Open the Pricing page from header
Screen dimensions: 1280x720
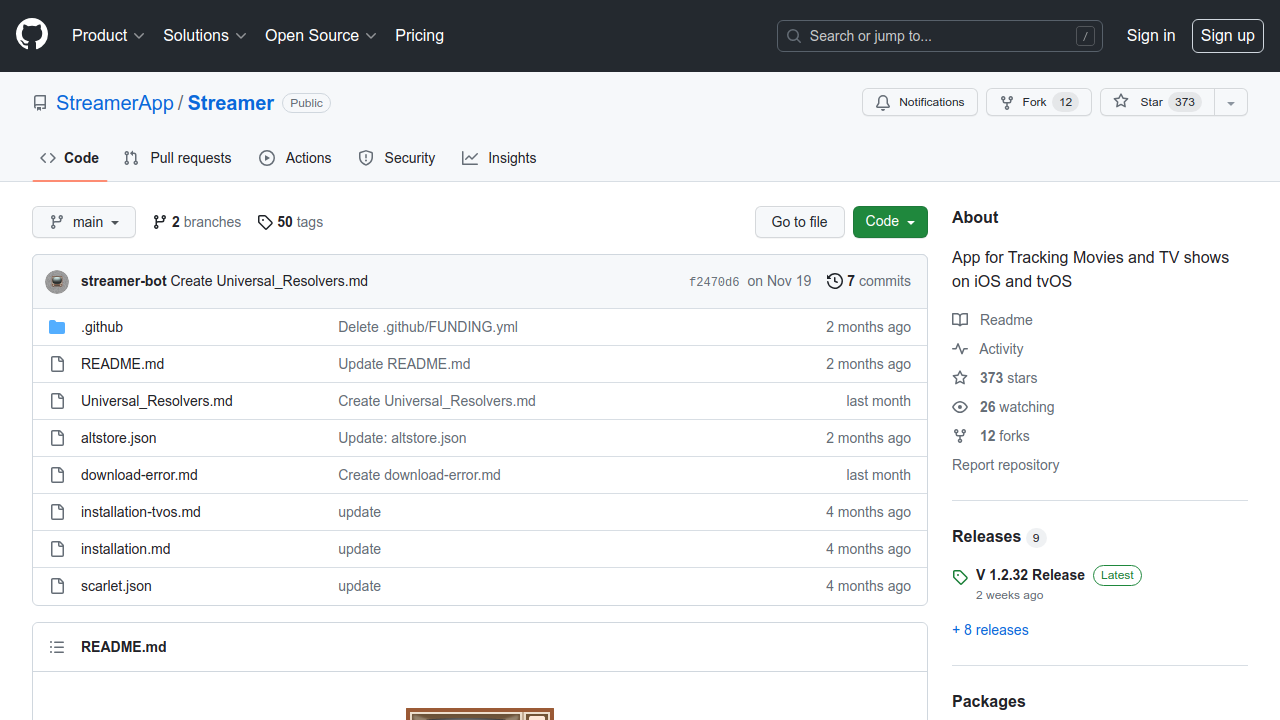(x=419, y=35)
